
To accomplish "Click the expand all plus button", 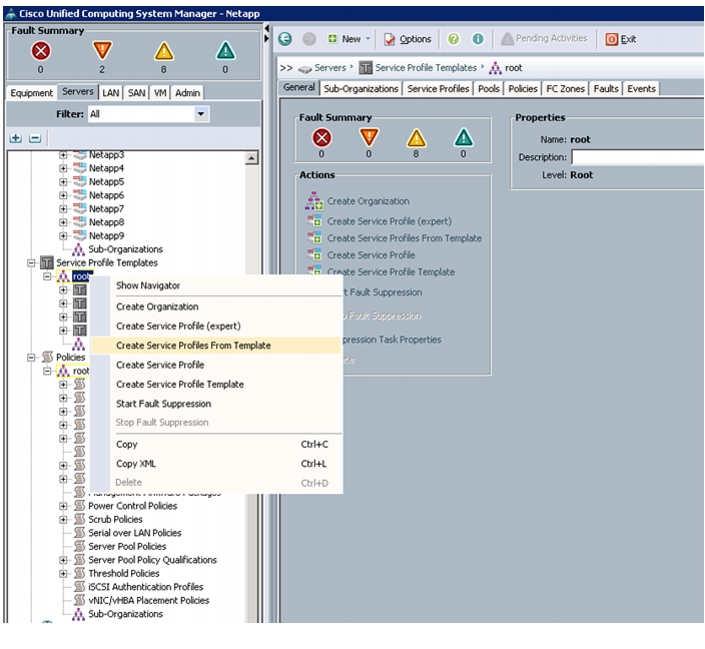I will pos(16,138).
